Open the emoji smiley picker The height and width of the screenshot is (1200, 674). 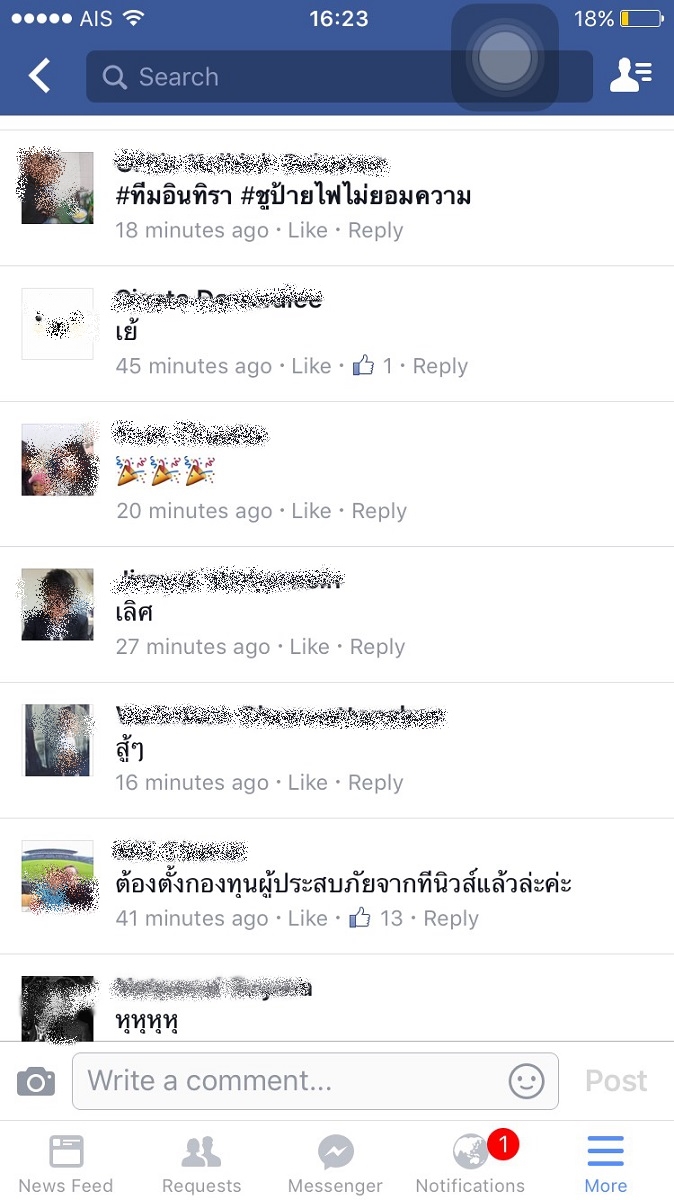526,1080
